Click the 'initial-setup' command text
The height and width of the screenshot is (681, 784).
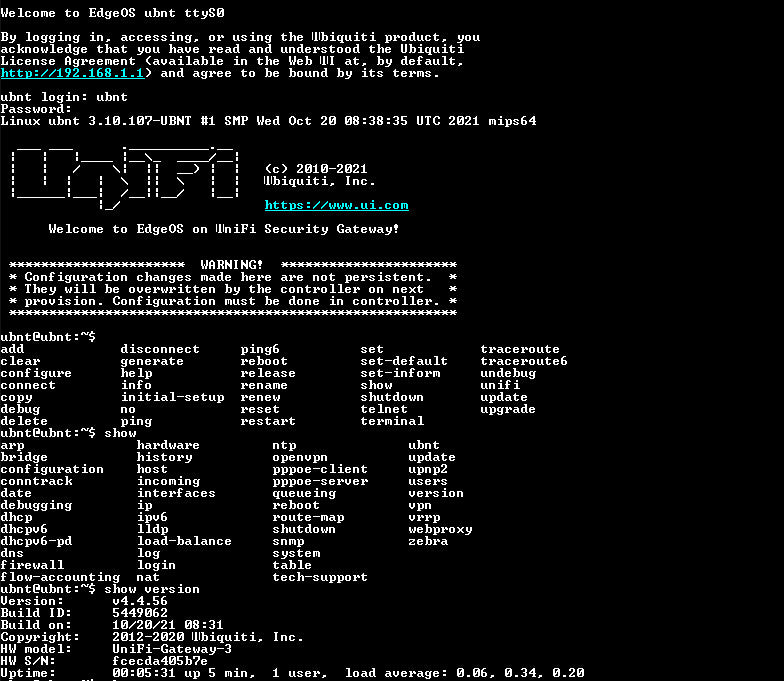(x=172, y=398)
